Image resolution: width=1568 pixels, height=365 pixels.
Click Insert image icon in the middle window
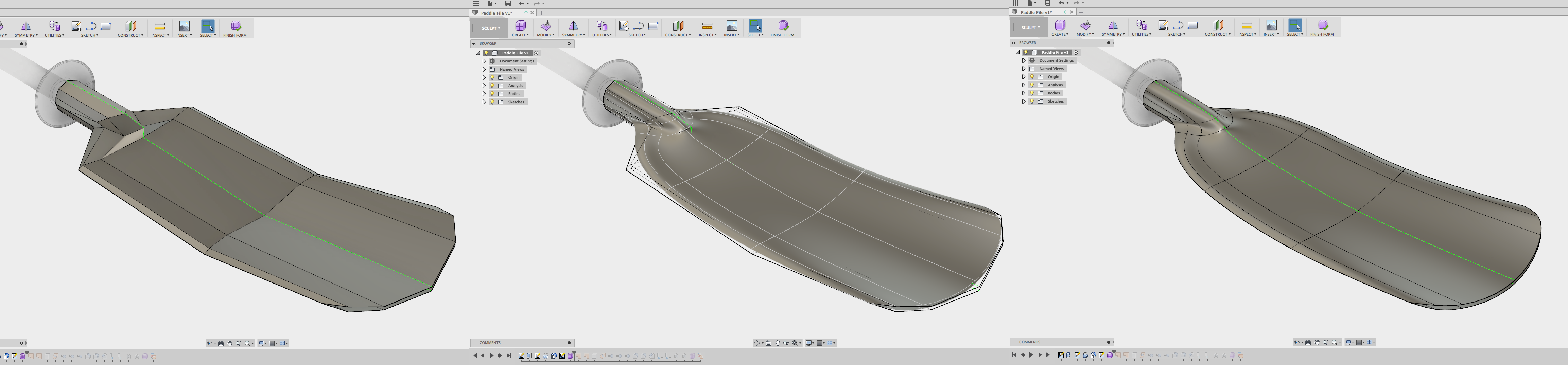[732, 25]
